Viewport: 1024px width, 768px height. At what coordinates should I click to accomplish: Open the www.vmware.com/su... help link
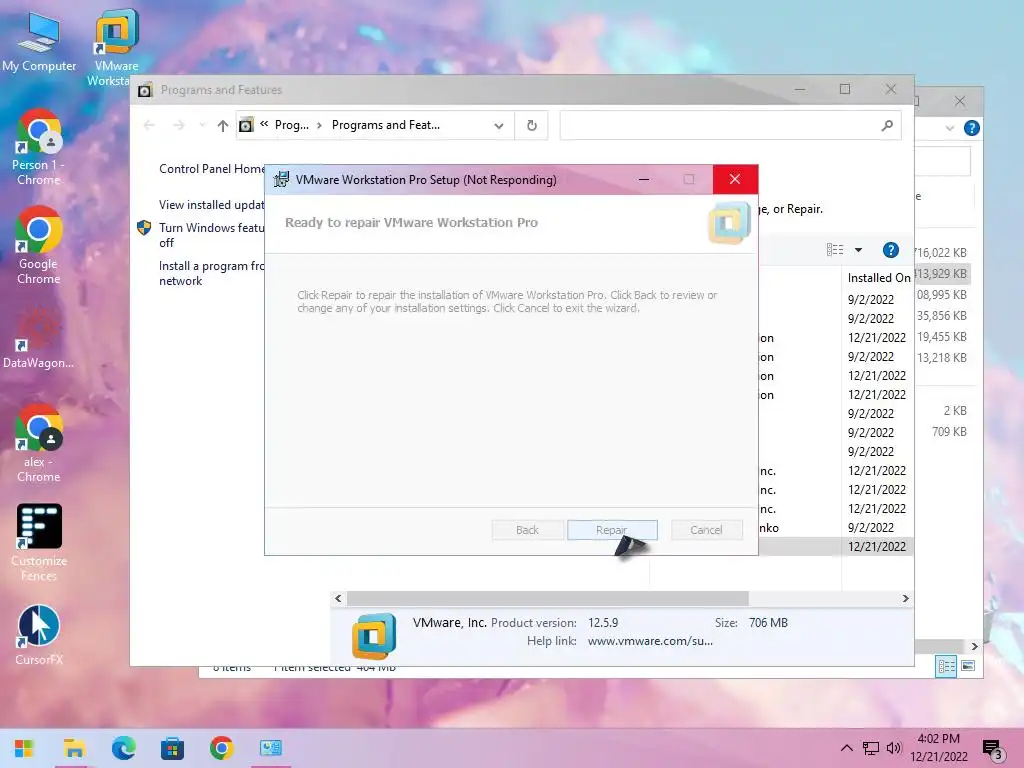coord(650,641)
